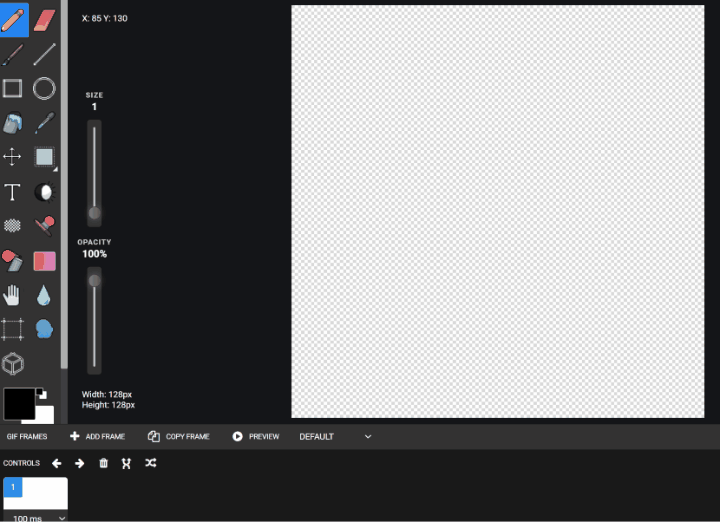The height and width of the screenshot is (522, 720).
Task: Select the Line tool
Action: [x=45, y=54]
